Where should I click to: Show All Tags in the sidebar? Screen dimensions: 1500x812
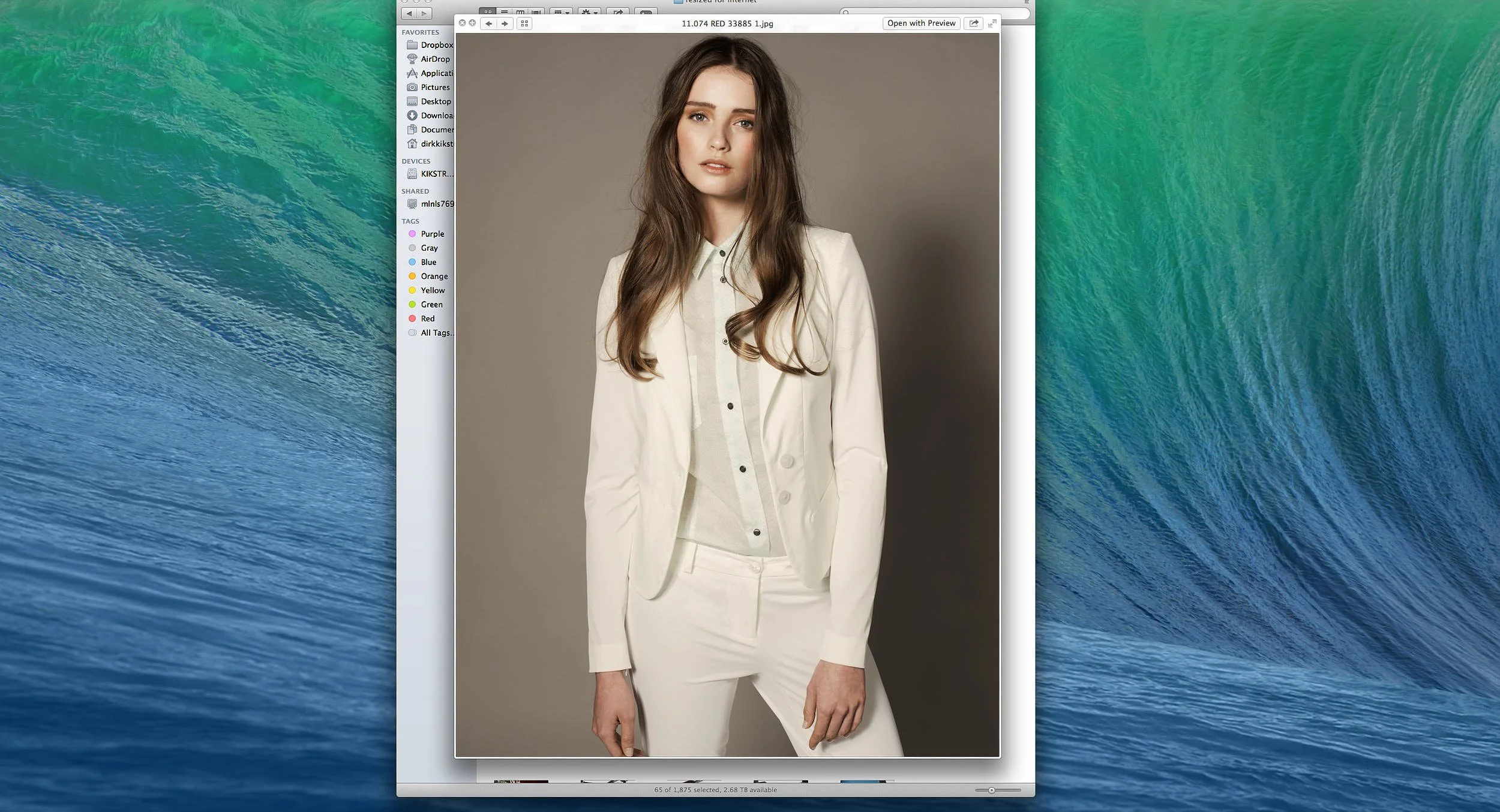436,333
